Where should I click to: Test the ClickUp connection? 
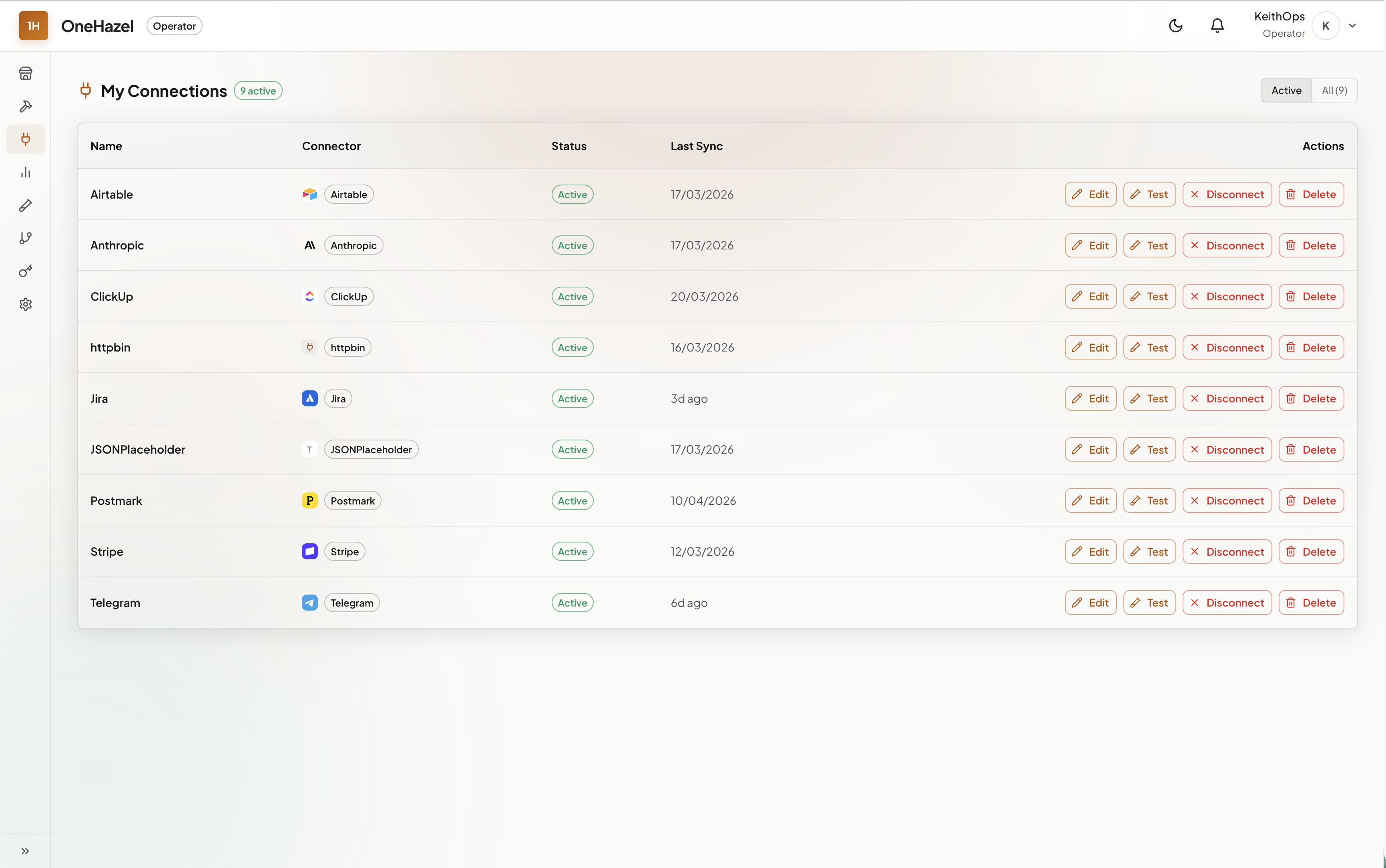click(1149, 296)
